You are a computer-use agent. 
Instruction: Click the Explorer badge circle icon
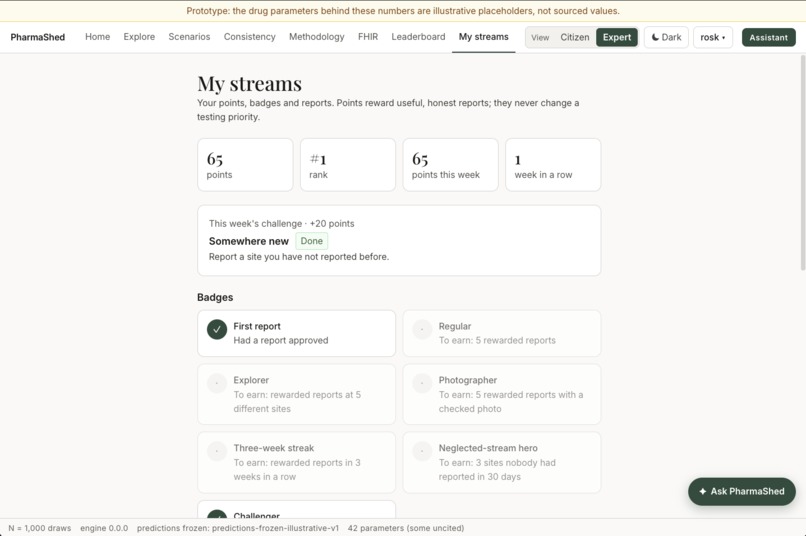[217, 383]
